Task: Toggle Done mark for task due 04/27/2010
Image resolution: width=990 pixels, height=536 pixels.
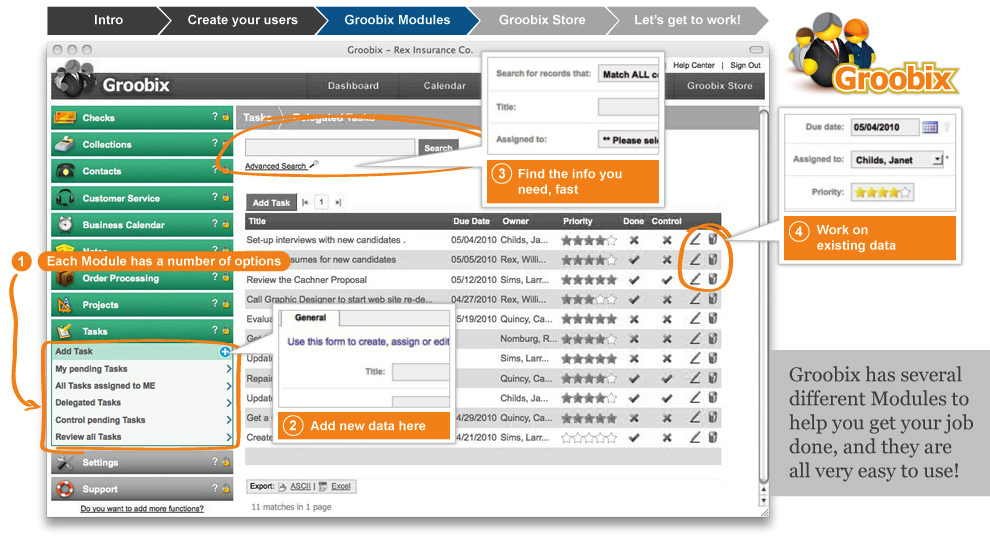Action: click(634, 299)
